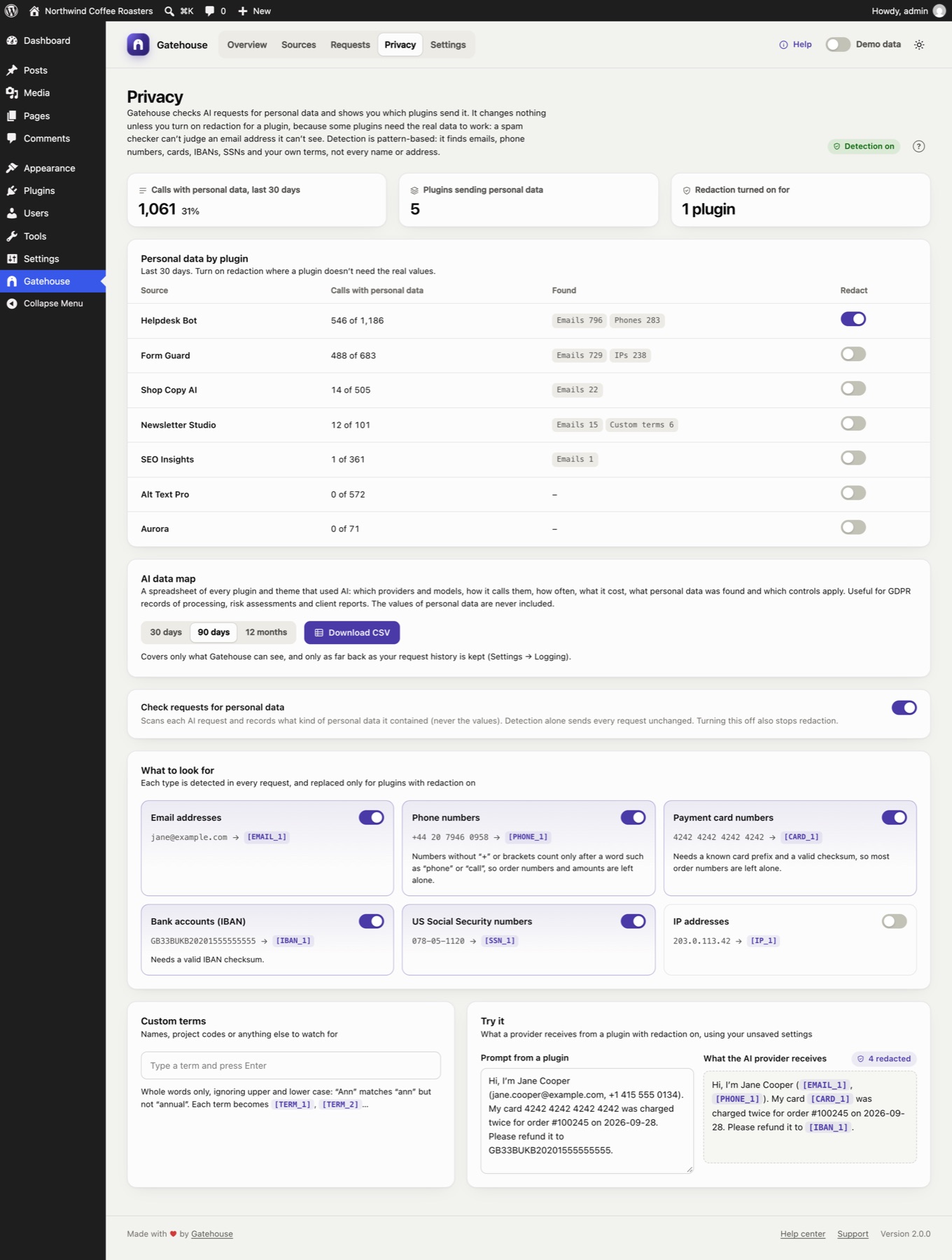The height and width of the screenshot is (1260, 952).
Task: Click the New button in admin bar
Action: 254,11
